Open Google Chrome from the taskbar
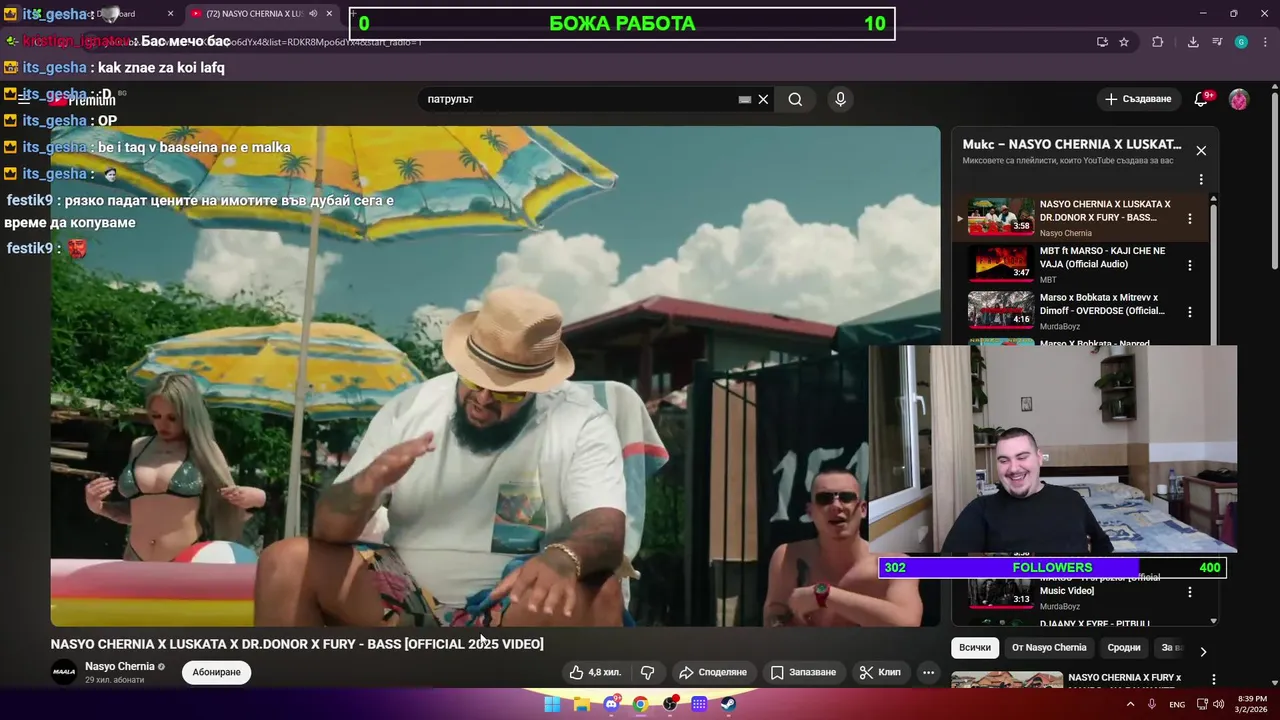Viewport: 1280px width, 720px height. (640, 704)
